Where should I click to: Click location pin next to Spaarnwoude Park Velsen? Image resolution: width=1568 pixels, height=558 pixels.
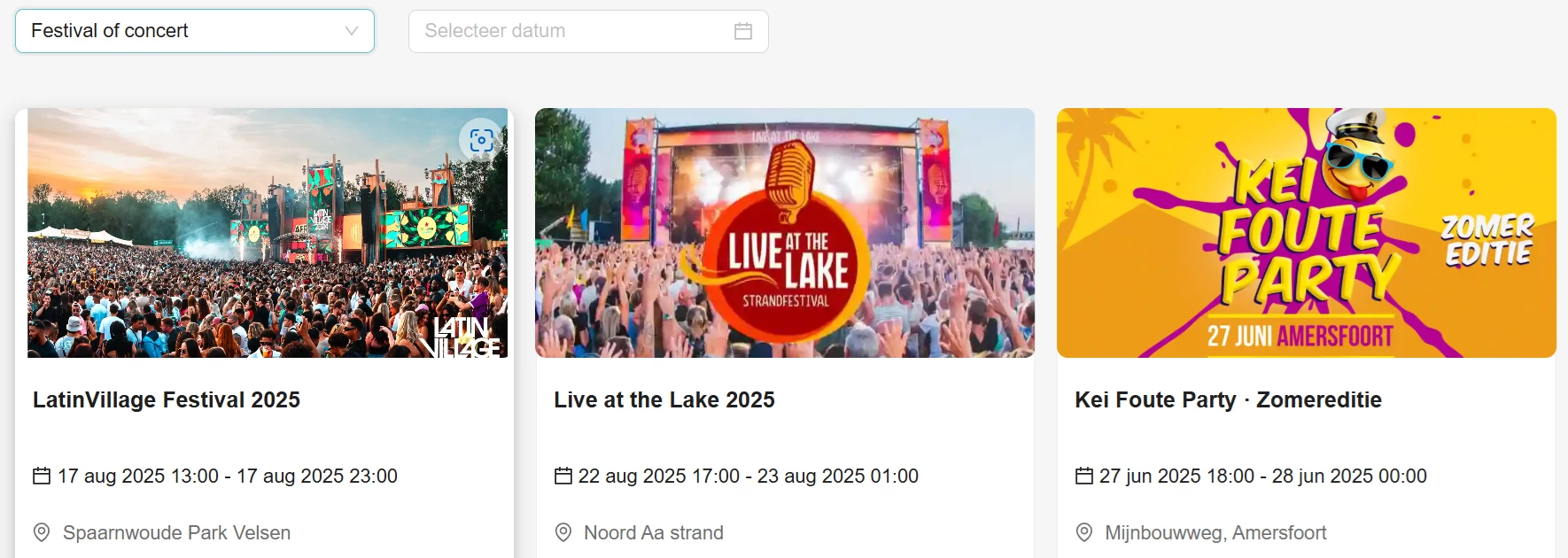42,532
